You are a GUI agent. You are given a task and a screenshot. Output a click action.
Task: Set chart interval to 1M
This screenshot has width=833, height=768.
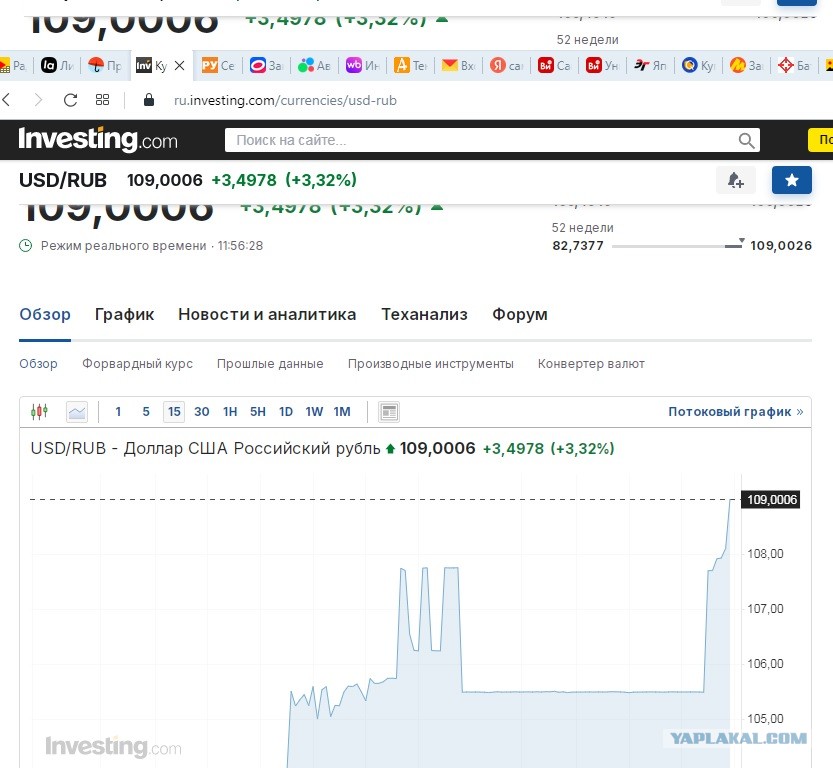[342, 412]
